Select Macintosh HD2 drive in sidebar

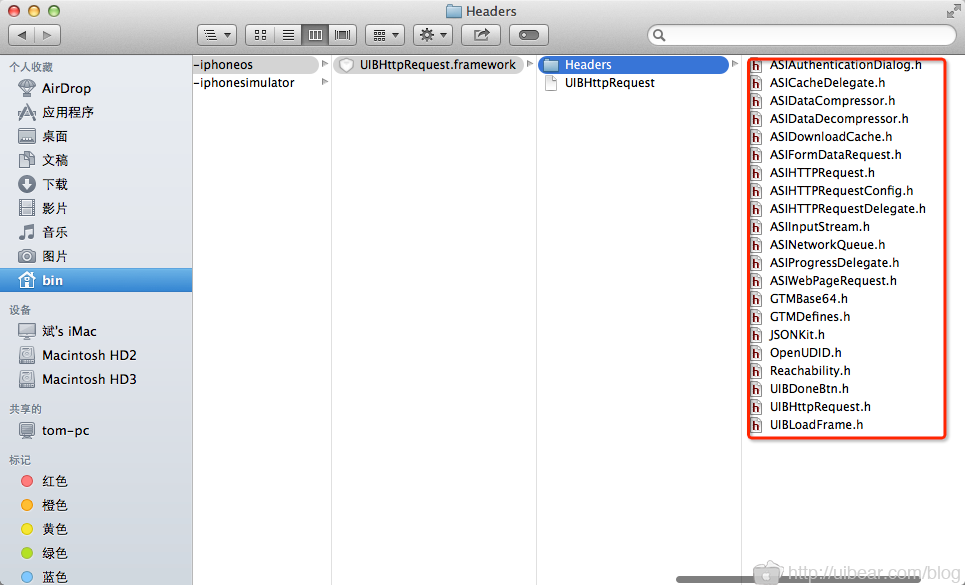(88, 355)
